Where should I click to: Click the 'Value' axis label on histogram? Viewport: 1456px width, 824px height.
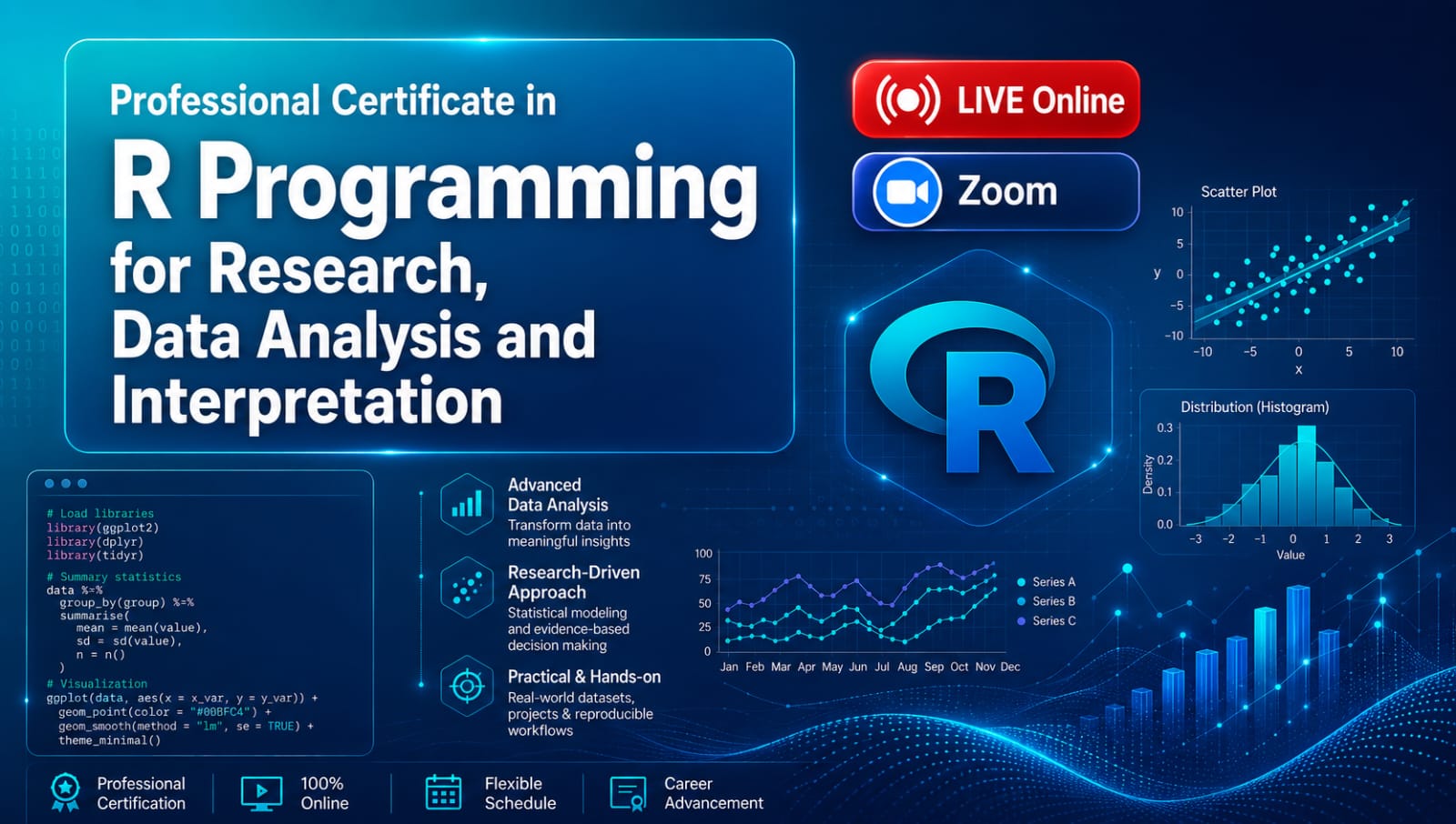(1290, 555)
